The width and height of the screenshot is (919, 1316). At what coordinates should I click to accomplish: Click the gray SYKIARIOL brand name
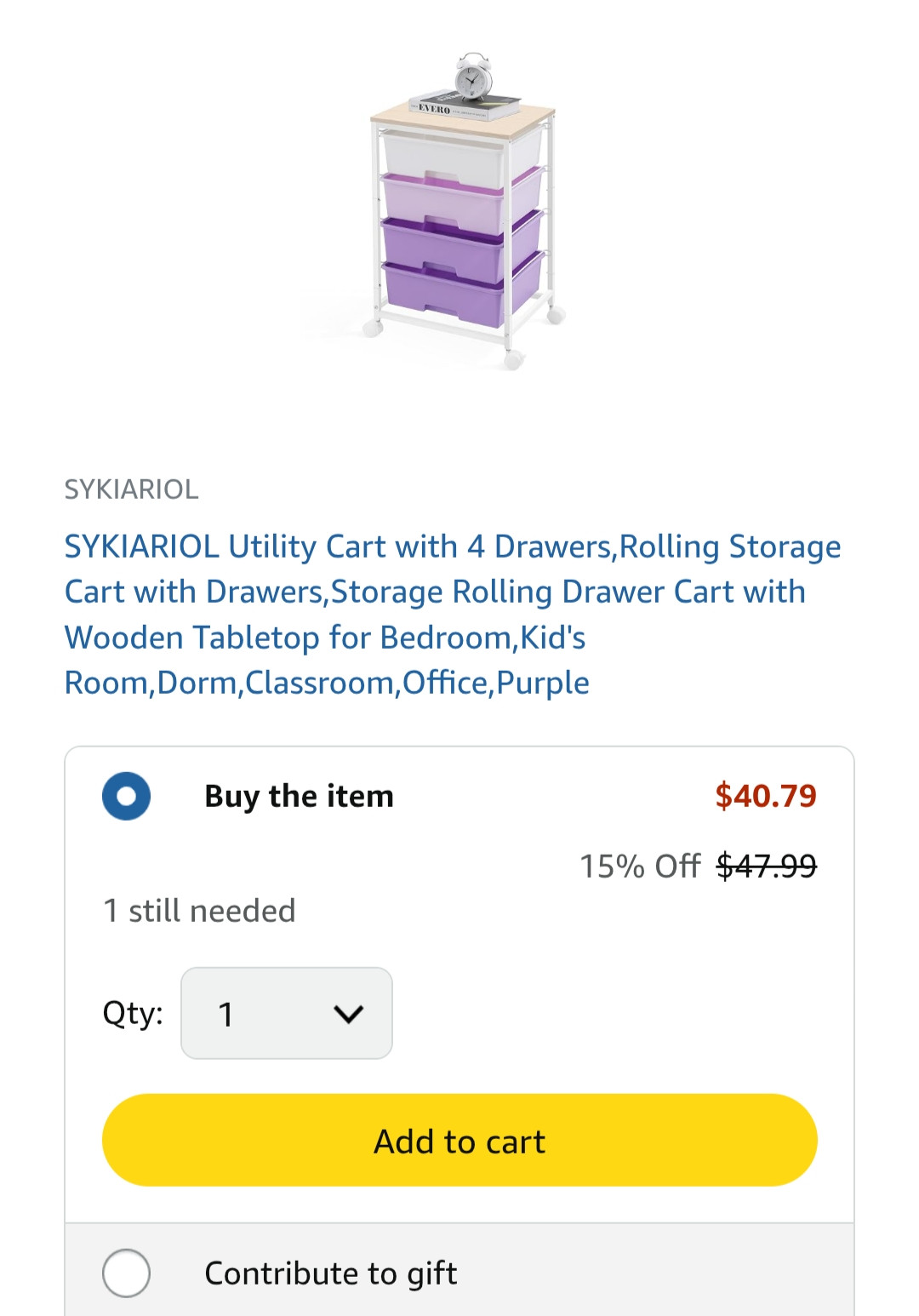(132, 489)
